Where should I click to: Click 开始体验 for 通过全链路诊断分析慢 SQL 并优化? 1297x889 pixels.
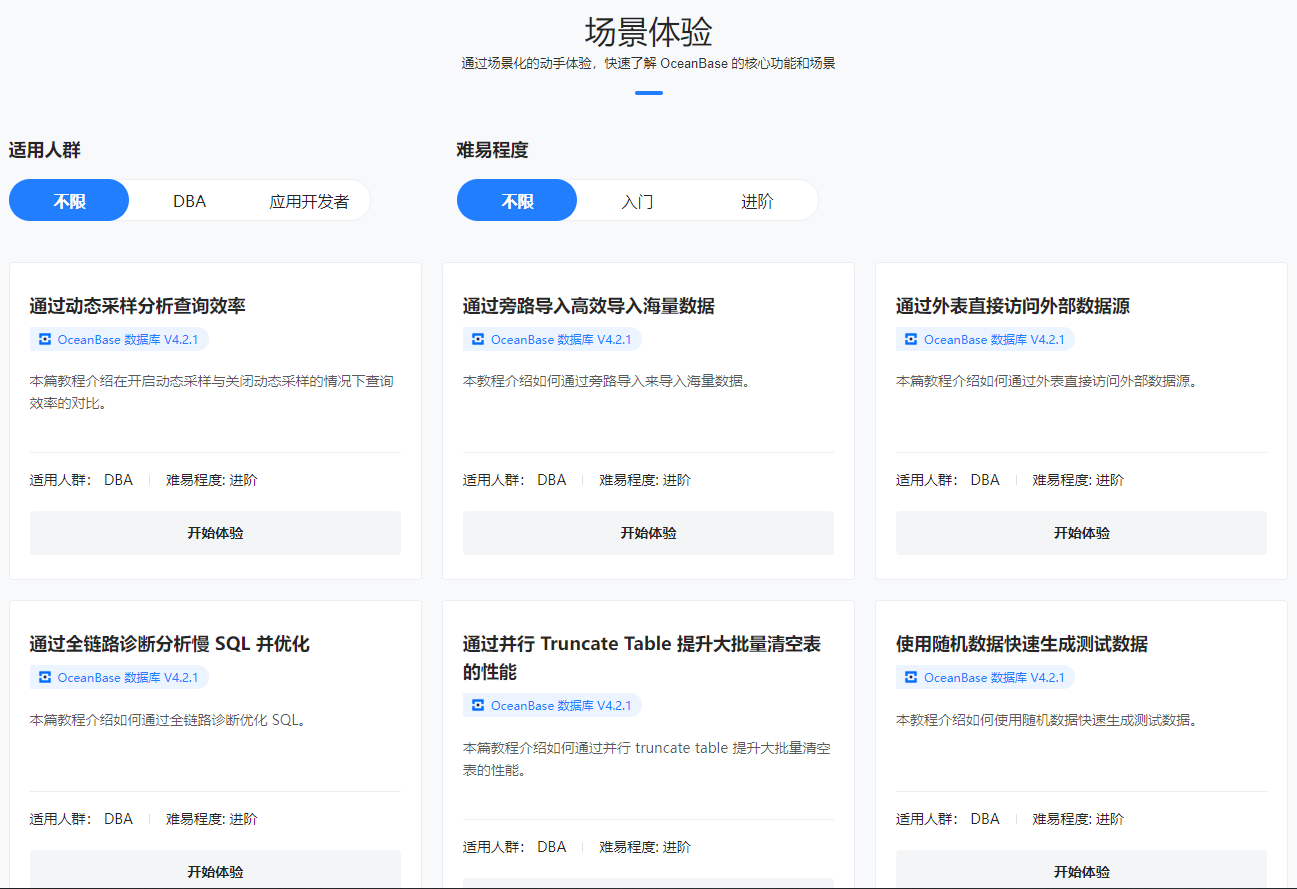click(x=215, y=870)
